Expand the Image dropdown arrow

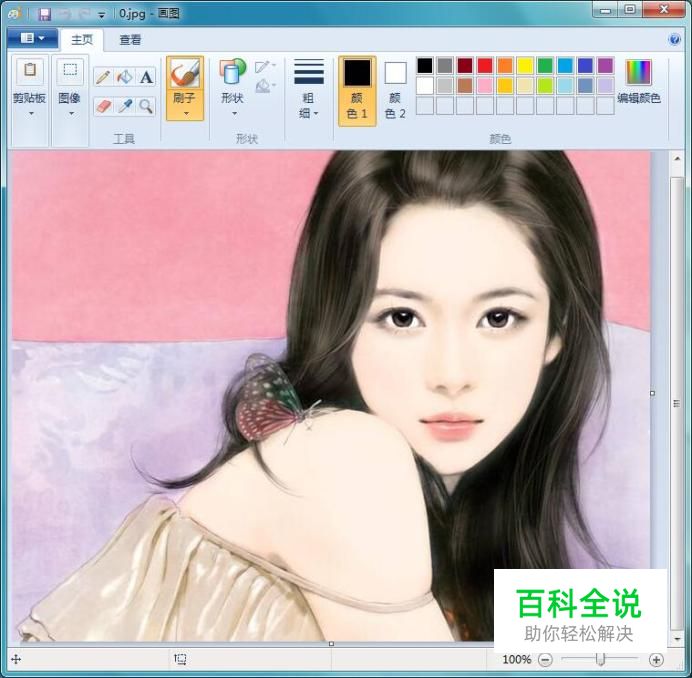(x=71, y=114)
